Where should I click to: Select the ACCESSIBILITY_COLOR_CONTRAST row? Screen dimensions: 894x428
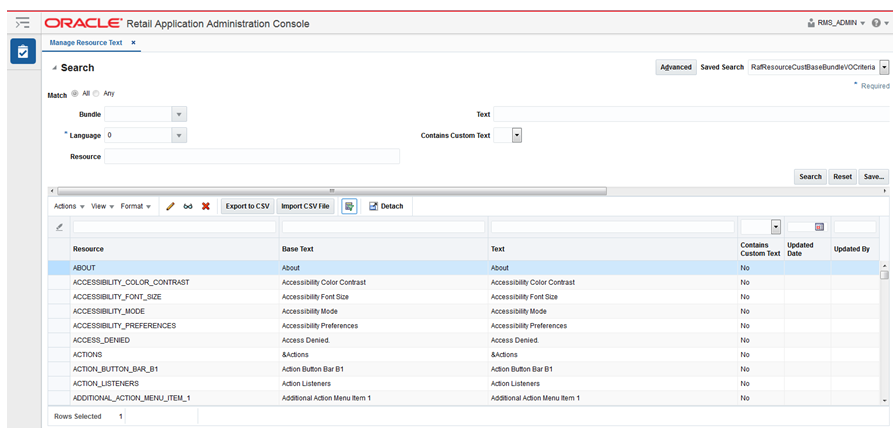click(464, 282)
